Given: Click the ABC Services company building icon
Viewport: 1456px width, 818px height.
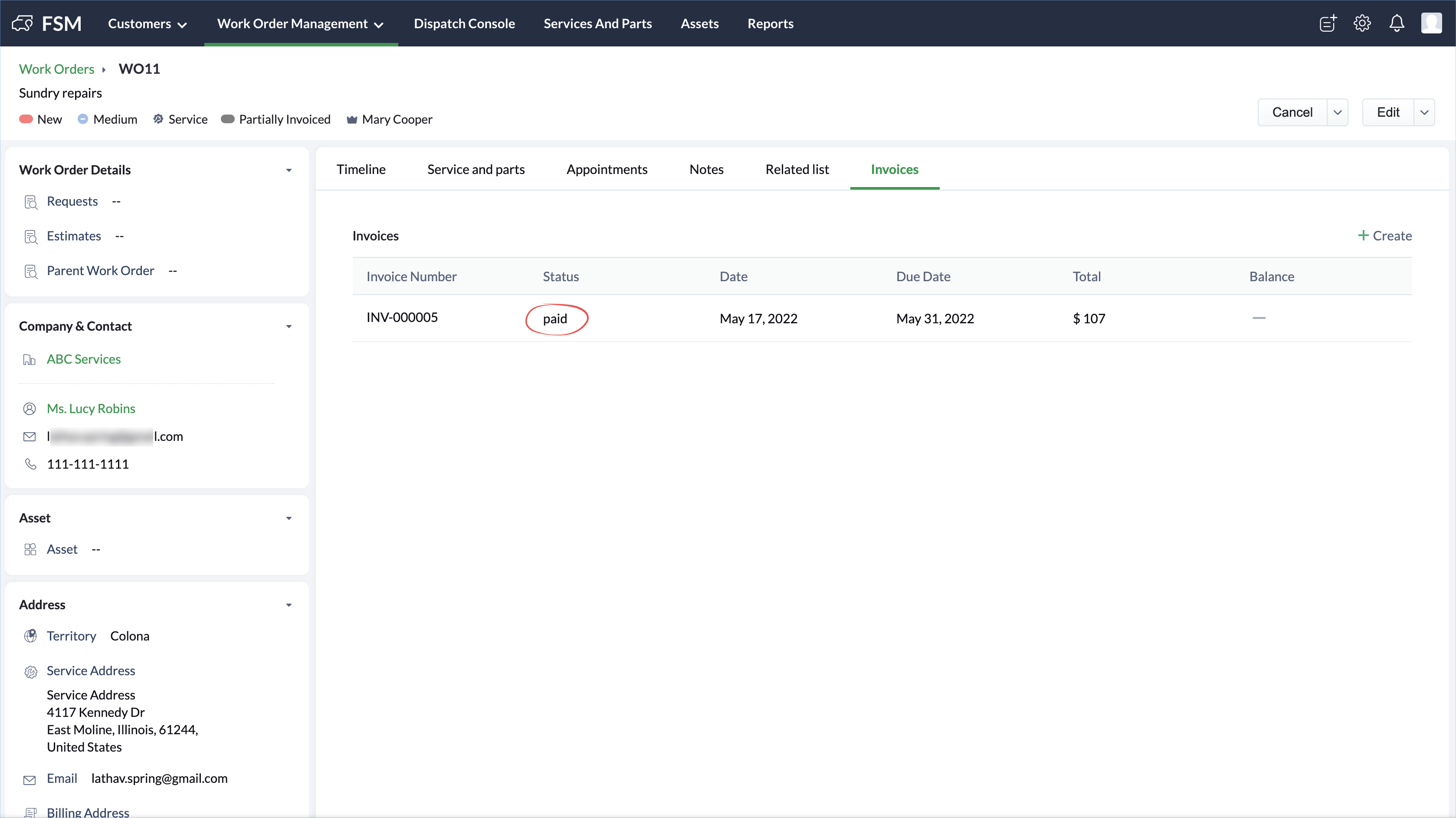Looking at the screenshot, I should click(x=30, y=360).
